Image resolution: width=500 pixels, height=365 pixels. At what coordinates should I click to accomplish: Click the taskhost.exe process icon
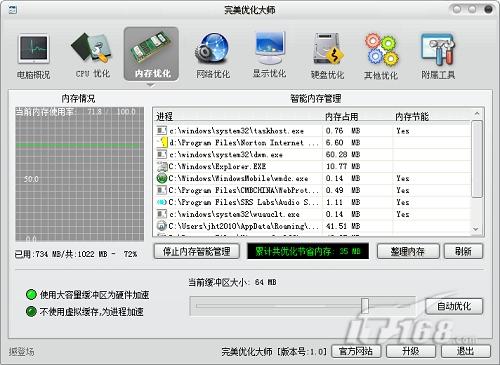[162, 131]
